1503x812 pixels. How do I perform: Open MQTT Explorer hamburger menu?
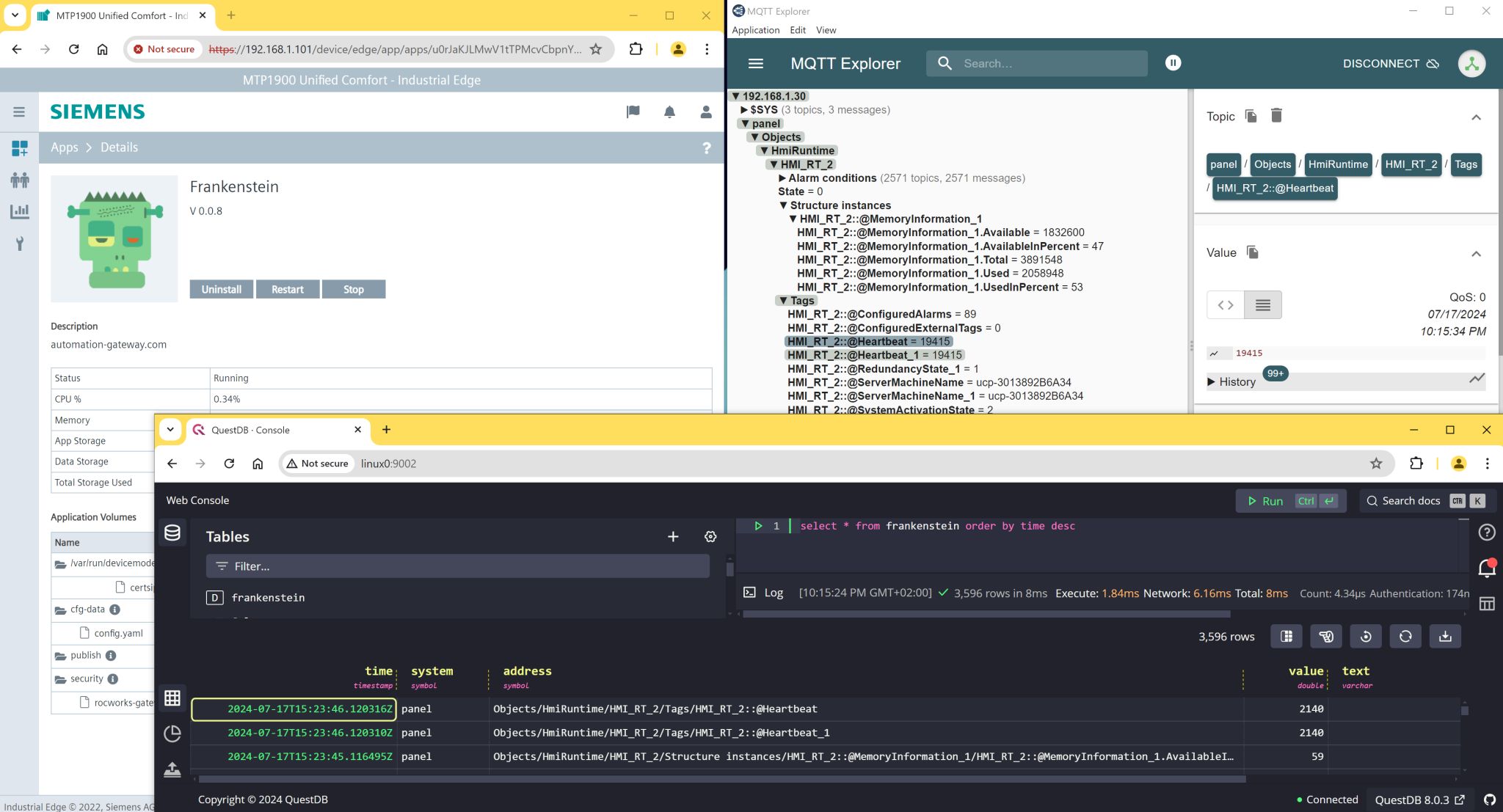[x=756, y=64]
